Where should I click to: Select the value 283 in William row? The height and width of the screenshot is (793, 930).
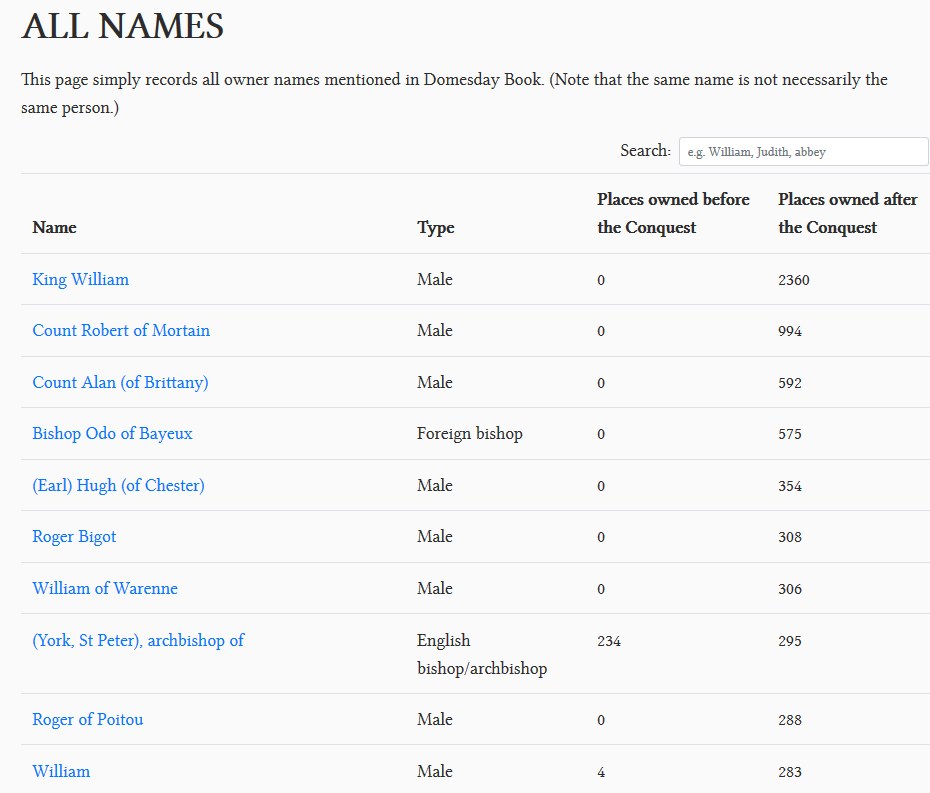790,772
